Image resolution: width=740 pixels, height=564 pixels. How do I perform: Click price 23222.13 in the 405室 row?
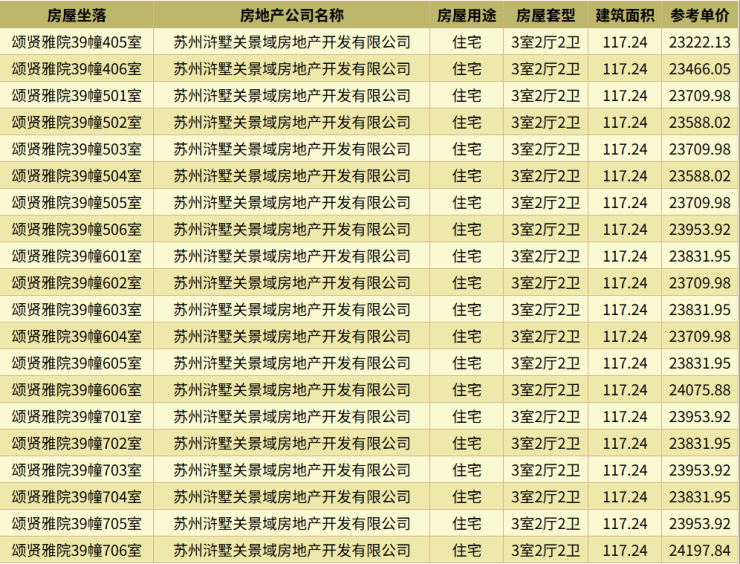click(x=700, y=42)
